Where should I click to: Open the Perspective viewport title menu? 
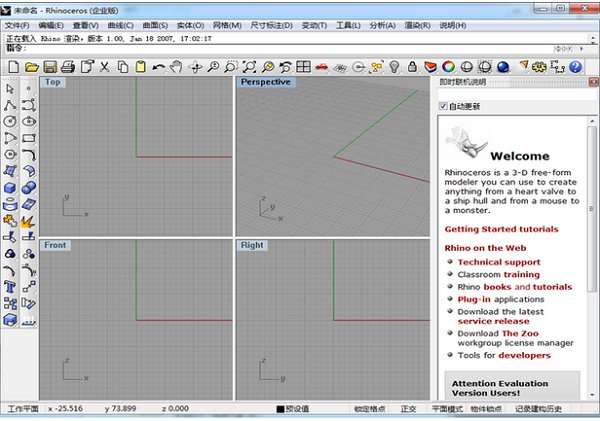click(265, 82)
